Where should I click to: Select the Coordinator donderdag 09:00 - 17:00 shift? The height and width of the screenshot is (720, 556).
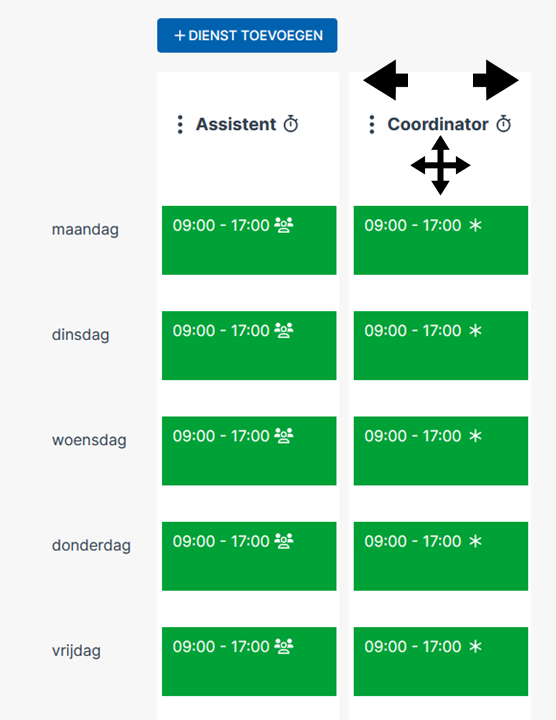[441, 556]
